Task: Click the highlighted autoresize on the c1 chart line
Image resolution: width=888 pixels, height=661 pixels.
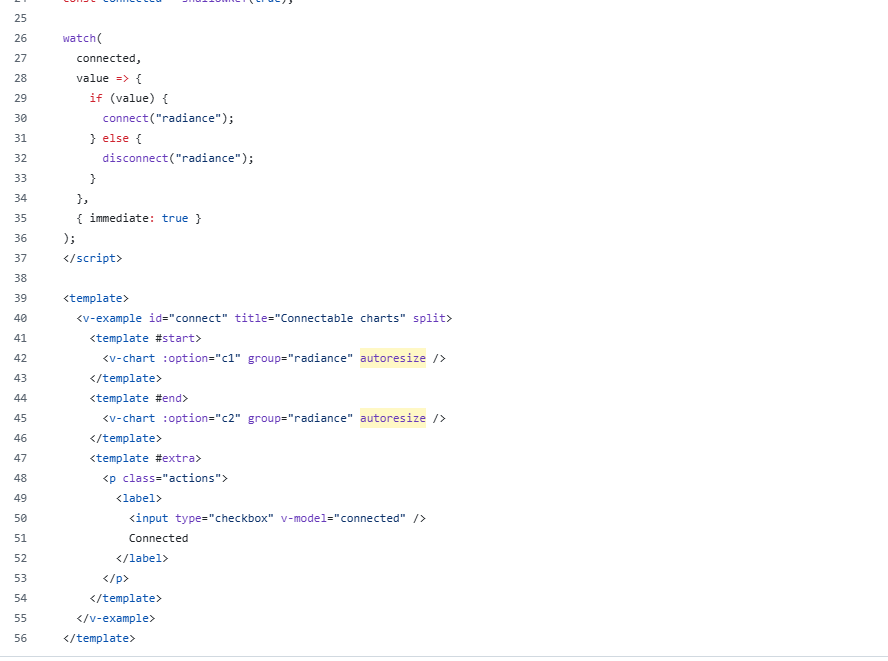Action: [392, 359]
